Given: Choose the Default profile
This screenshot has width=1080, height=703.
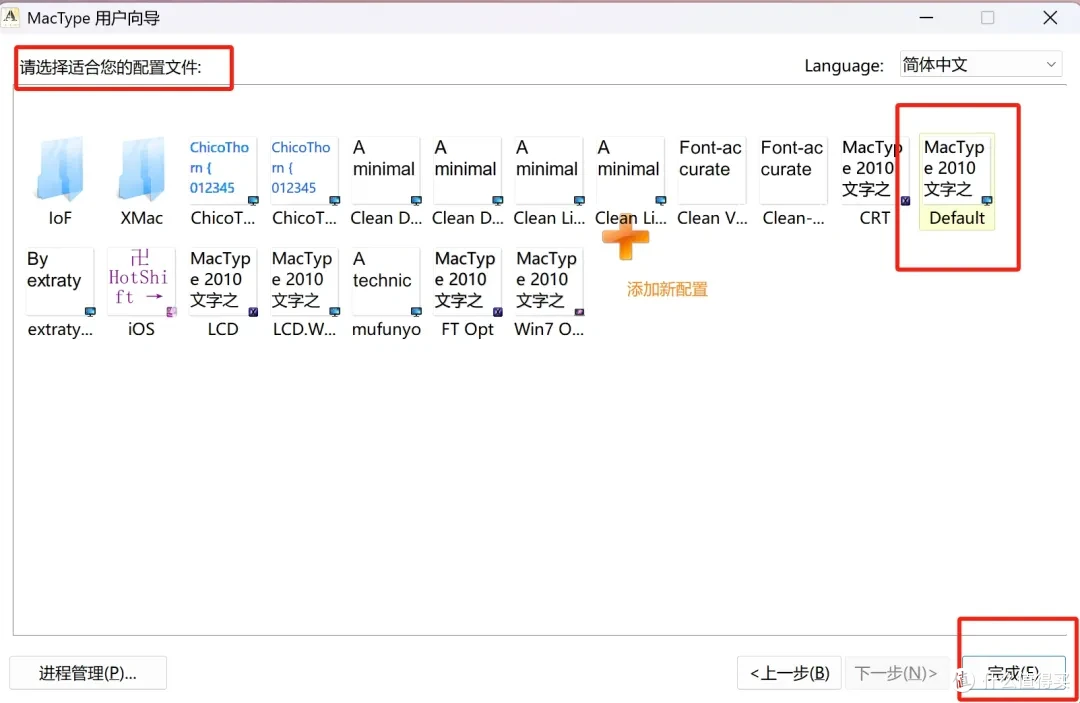Looking at the screenshot, I should (x=957, y=182).
